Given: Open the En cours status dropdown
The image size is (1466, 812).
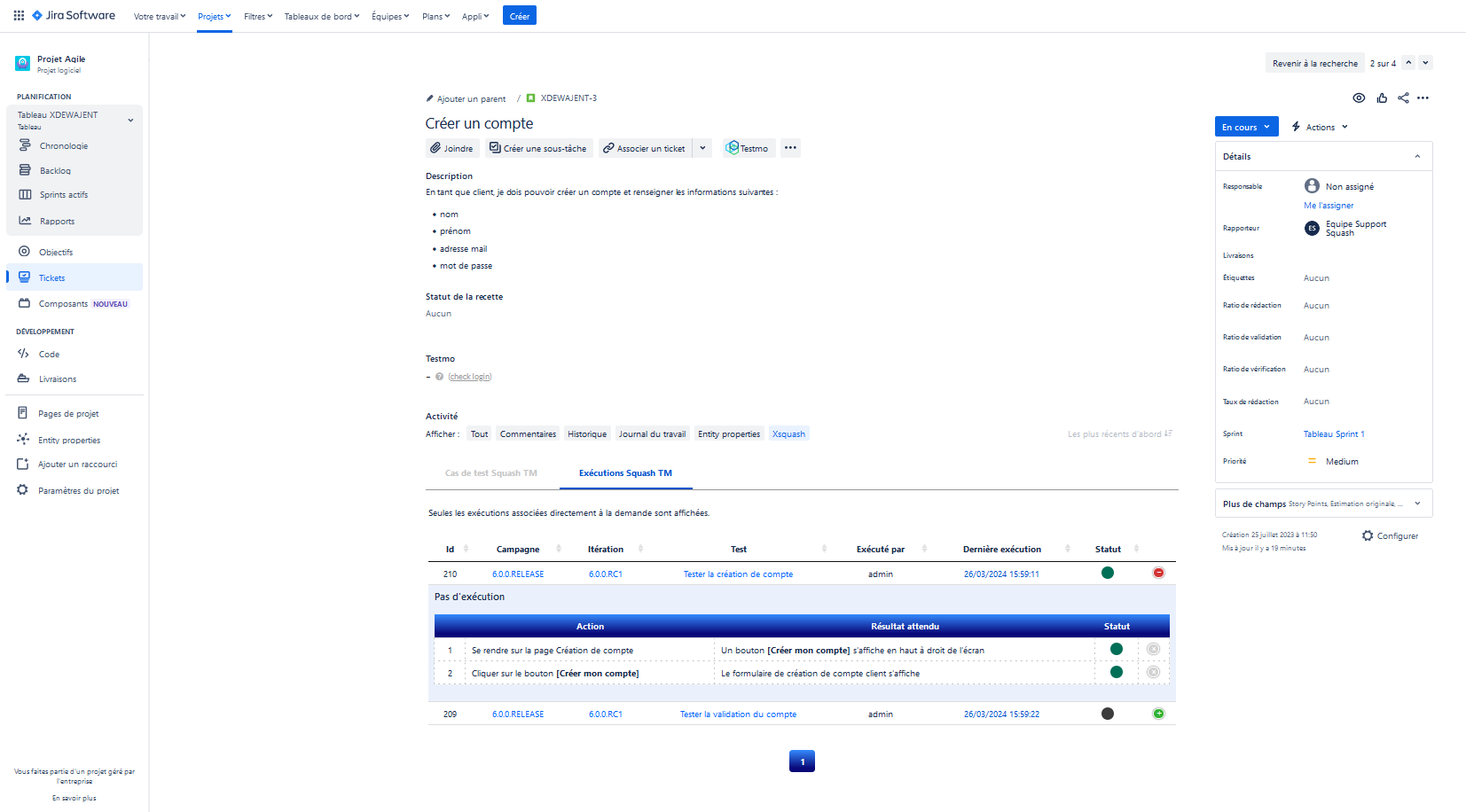Looking at the screenshot, I should tap(1246, 127).
